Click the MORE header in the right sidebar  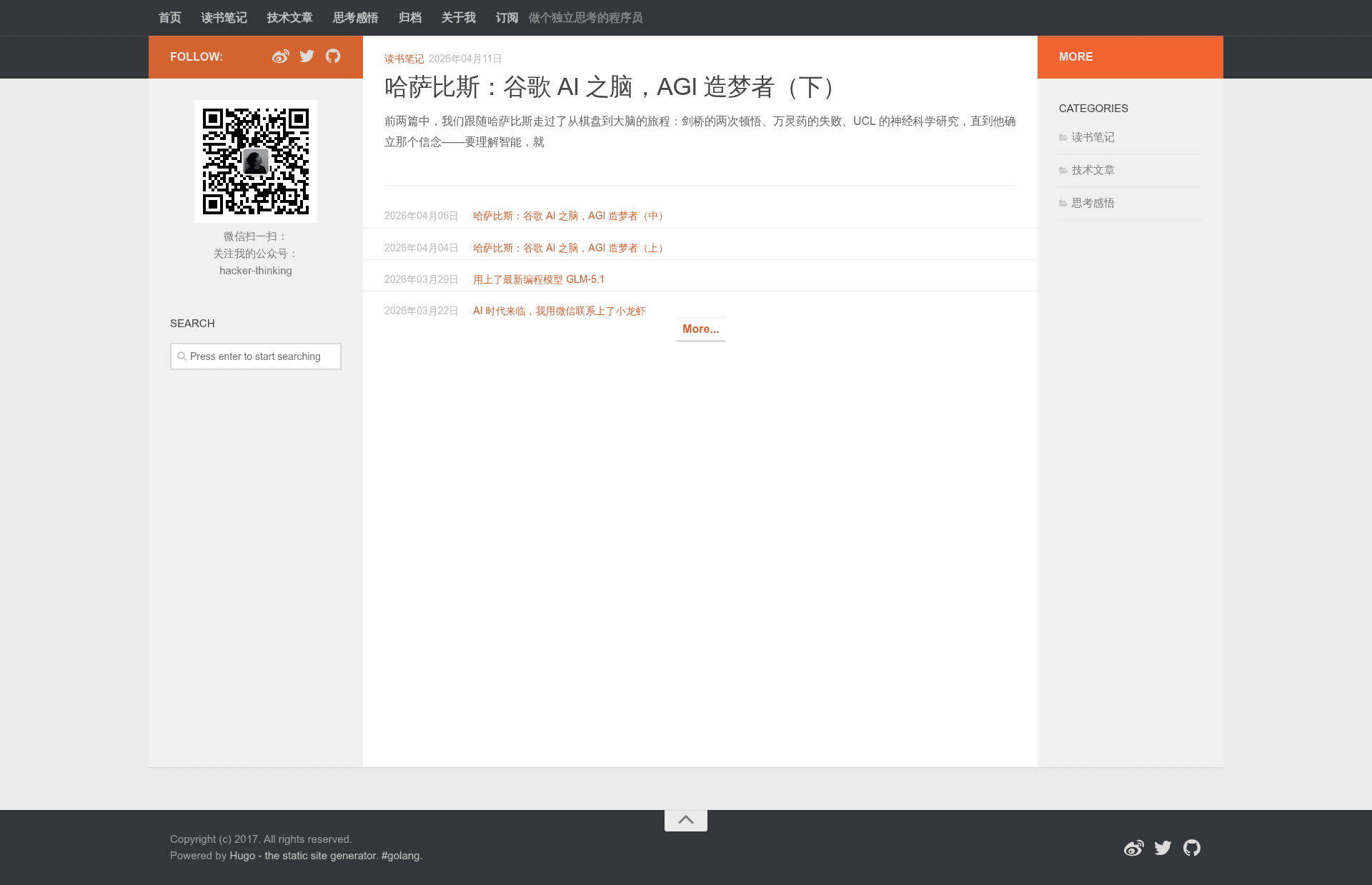pyautogui.click(x=1076, y=56)
